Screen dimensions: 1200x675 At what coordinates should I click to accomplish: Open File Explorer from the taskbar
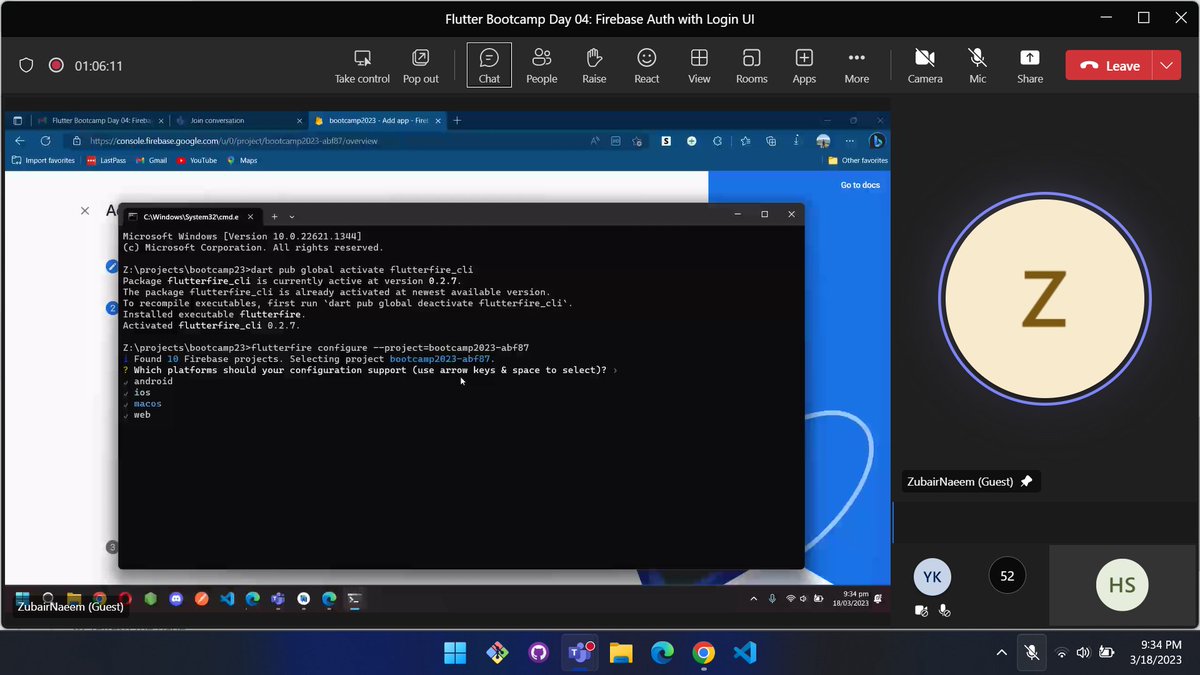coord(621,653)
